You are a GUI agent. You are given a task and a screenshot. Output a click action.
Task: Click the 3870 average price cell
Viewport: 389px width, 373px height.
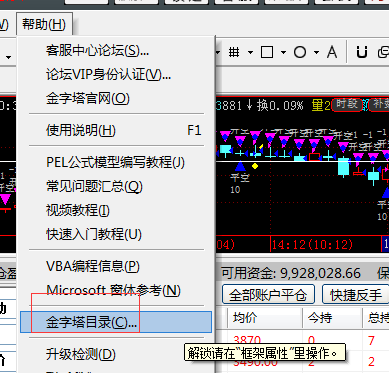tap(247, 340)
